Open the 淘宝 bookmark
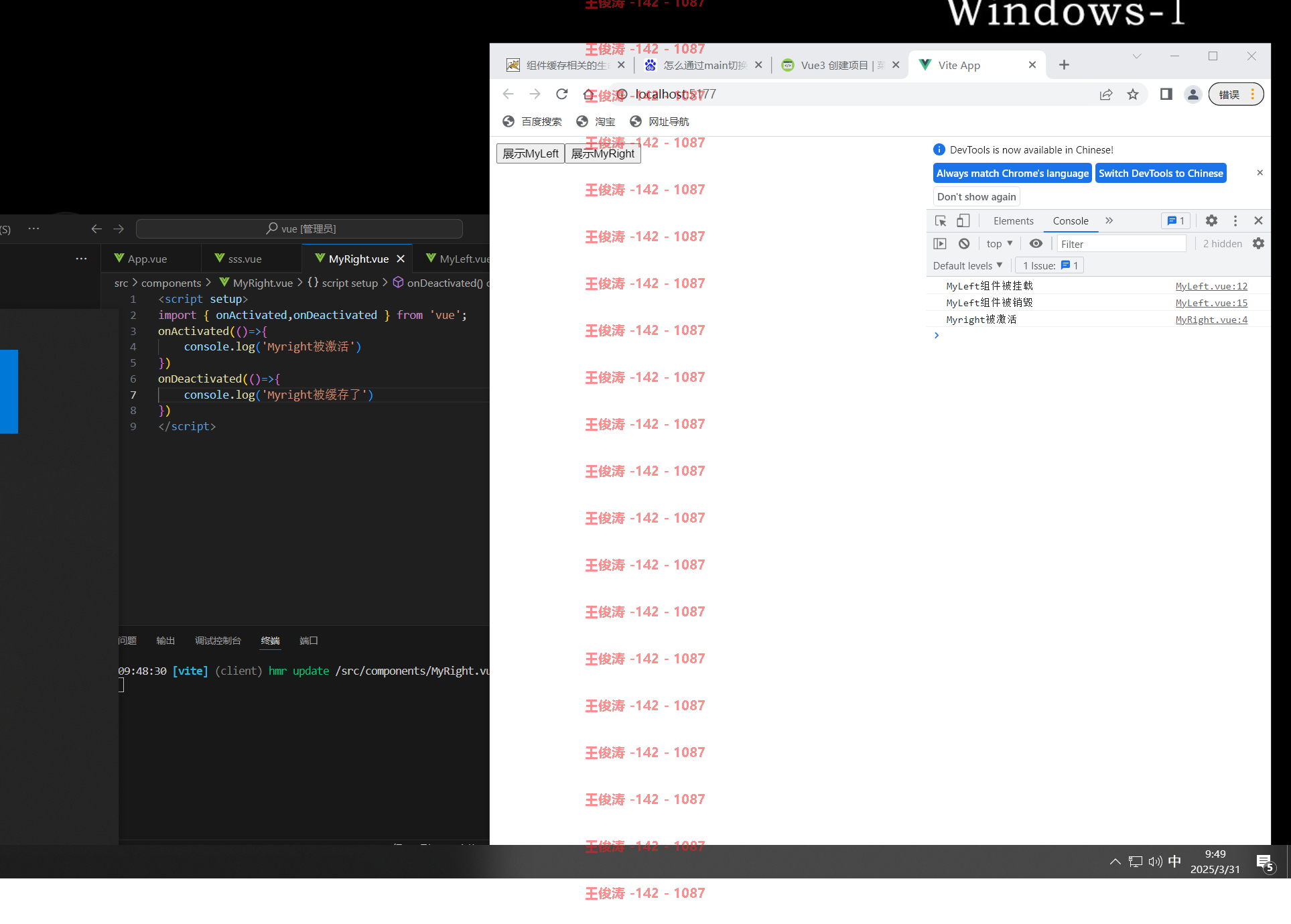Image resolution: width=1291 pixels, height=924 pixels. click(x=596, y=121)
